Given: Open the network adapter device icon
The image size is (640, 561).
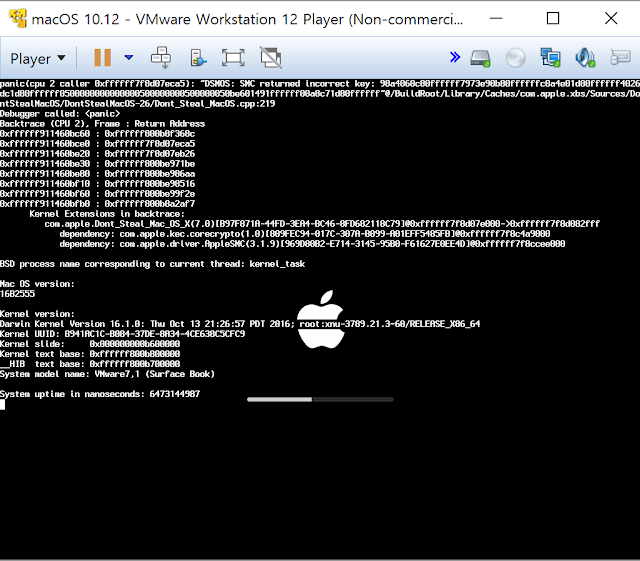Looking at the screenshot, I should 551,58.
